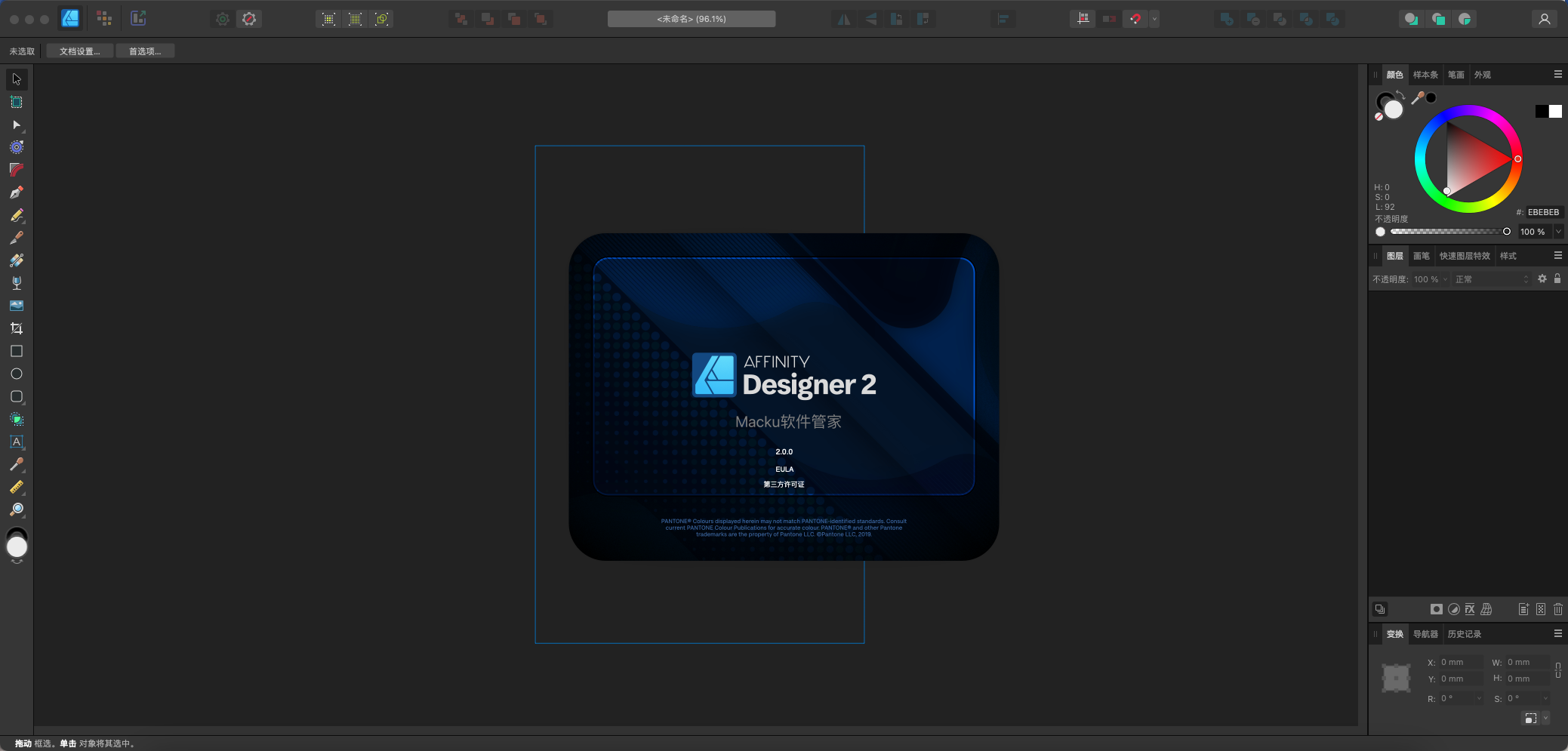
Task: Select the Contour tool
Action: click(x=17, y=147)
